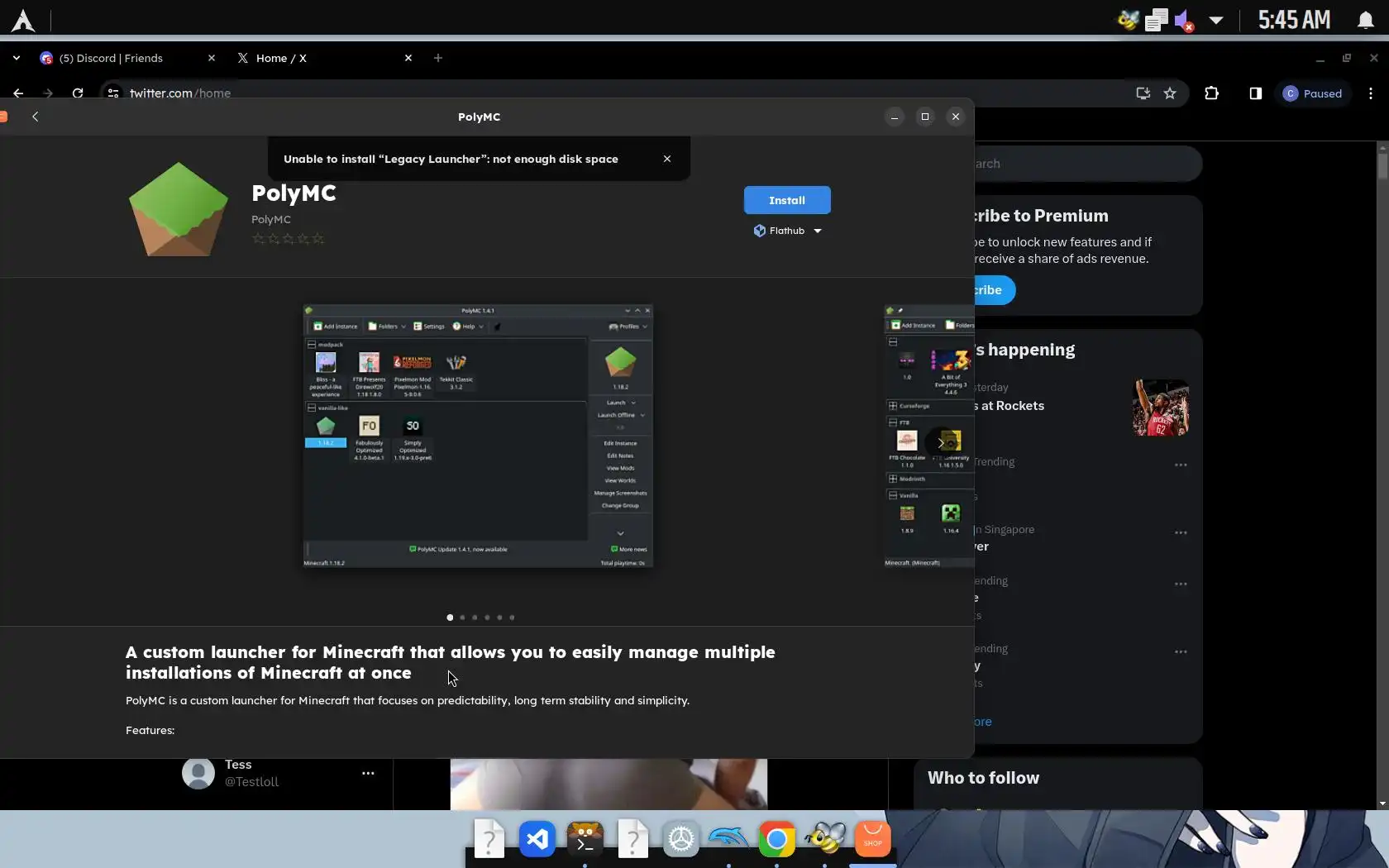Click the blue Install button for PolyMC
Image resolution: width=1389 pixels, height=868 pixels.
click(787, 200)
